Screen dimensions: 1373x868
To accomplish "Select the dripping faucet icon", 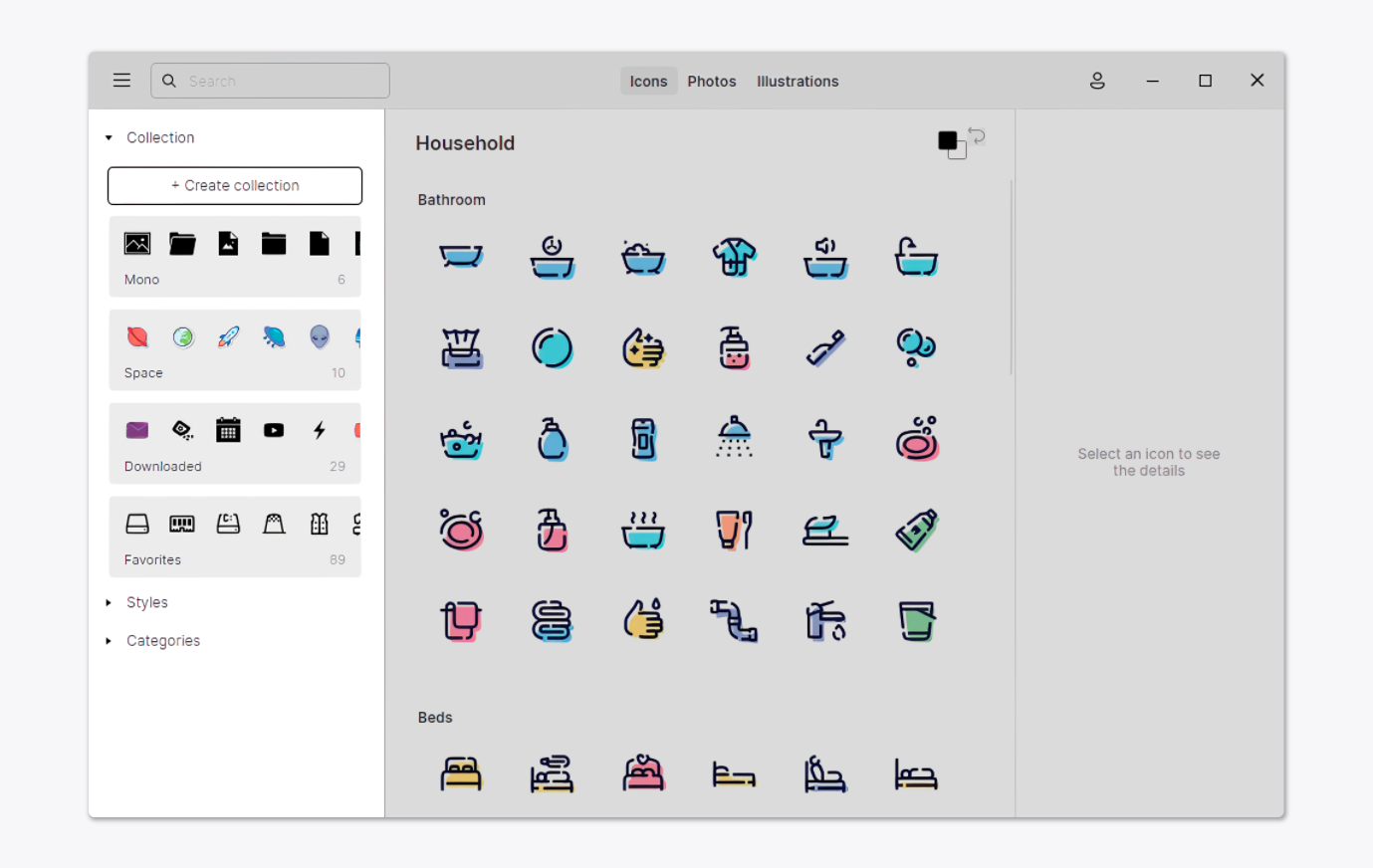I will (x=825, y=620).
